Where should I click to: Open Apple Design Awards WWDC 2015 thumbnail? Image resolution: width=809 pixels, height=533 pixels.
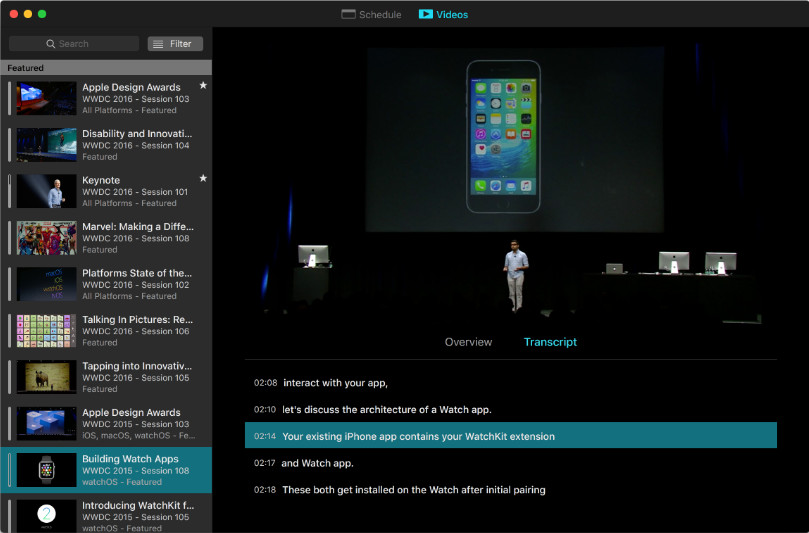(x=46, y=423)
